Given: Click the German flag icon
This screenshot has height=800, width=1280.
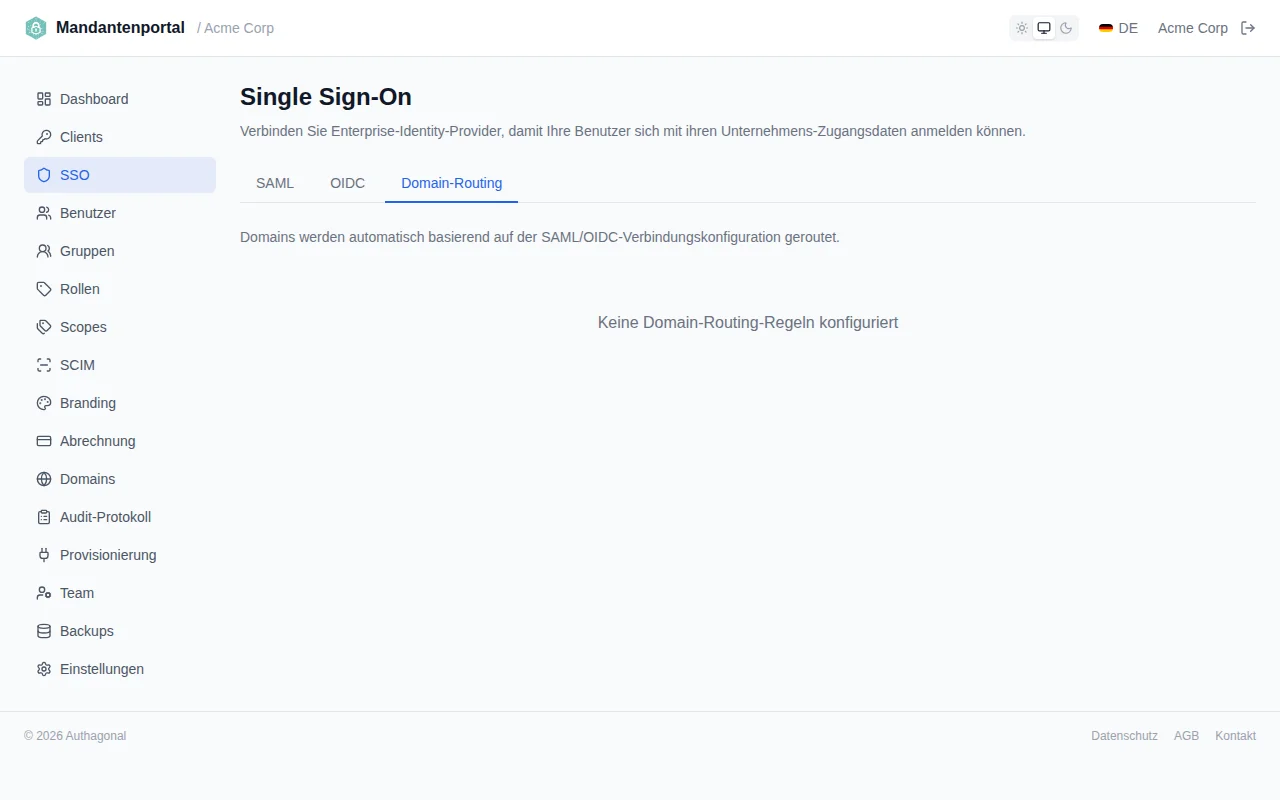Looking at the screenshot, I should click(x=1106, y=28).
